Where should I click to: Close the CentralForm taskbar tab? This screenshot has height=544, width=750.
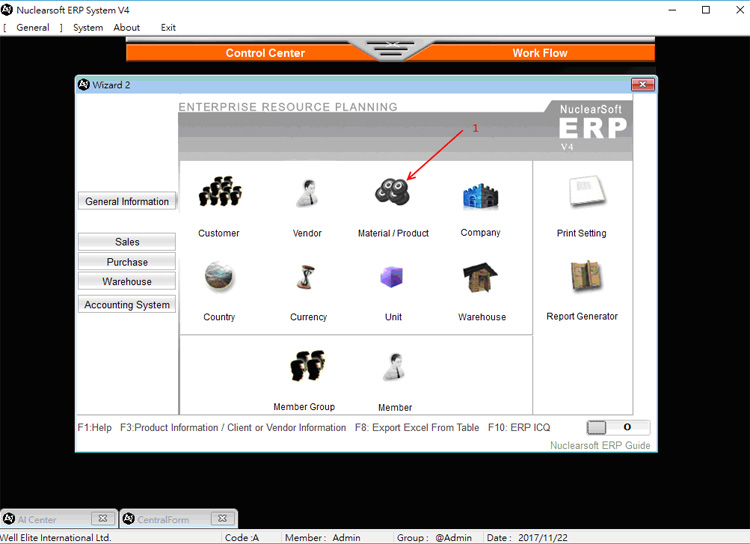click(x=222, y=519)
